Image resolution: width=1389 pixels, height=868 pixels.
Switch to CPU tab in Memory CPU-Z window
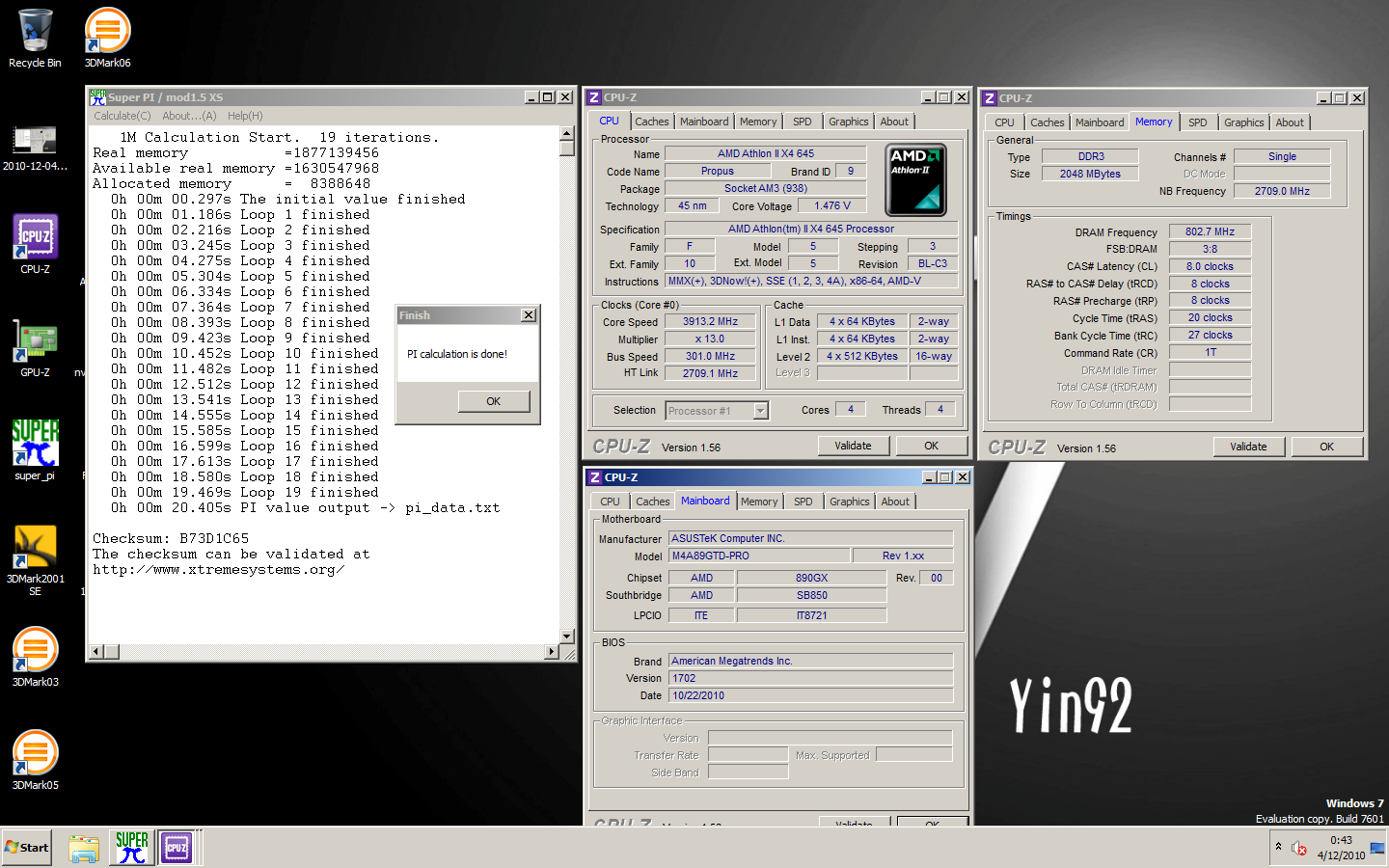(1004, 122)
